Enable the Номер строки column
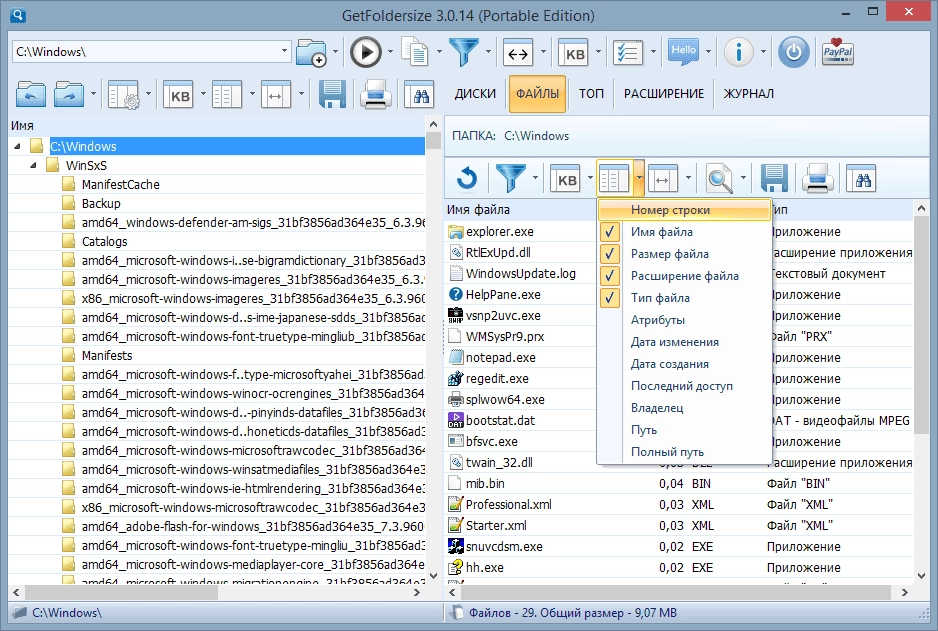The height and width of the screenshot is (631, 938). click(x=684, y=210)
